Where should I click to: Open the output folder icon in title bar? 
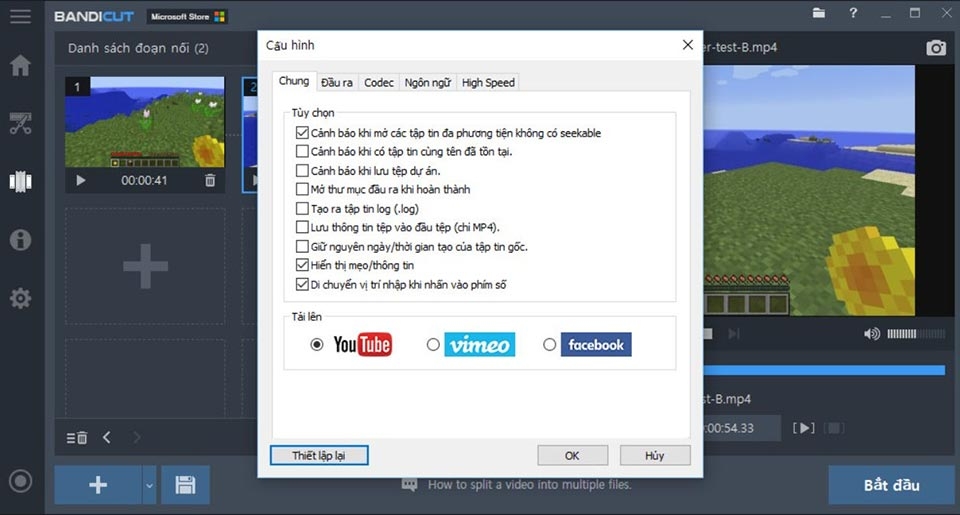click(819, 13)
